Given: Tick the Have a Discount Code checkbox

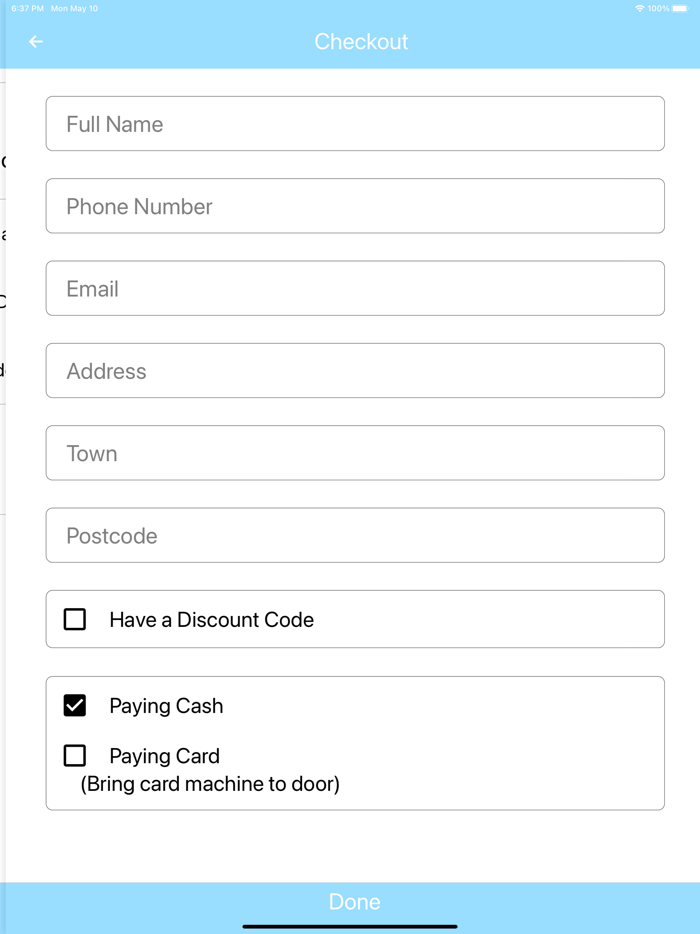Looking at the screenshot, I should (x=75, y=619).
